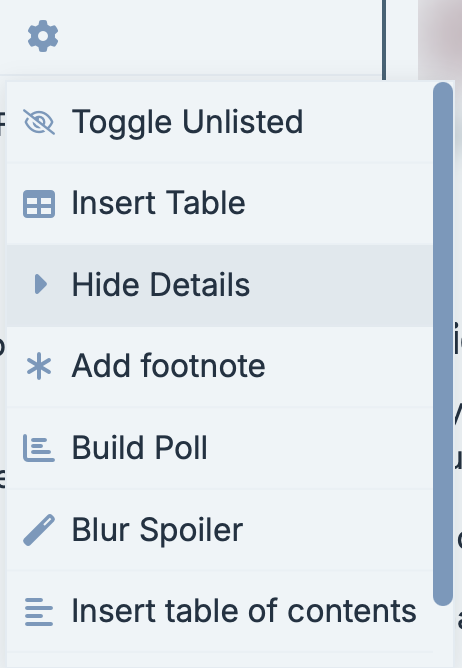Screen dimensions: 462x668
Task: Click the dark vertical divider beside the gear toolbar
Action: coord(384,40)
